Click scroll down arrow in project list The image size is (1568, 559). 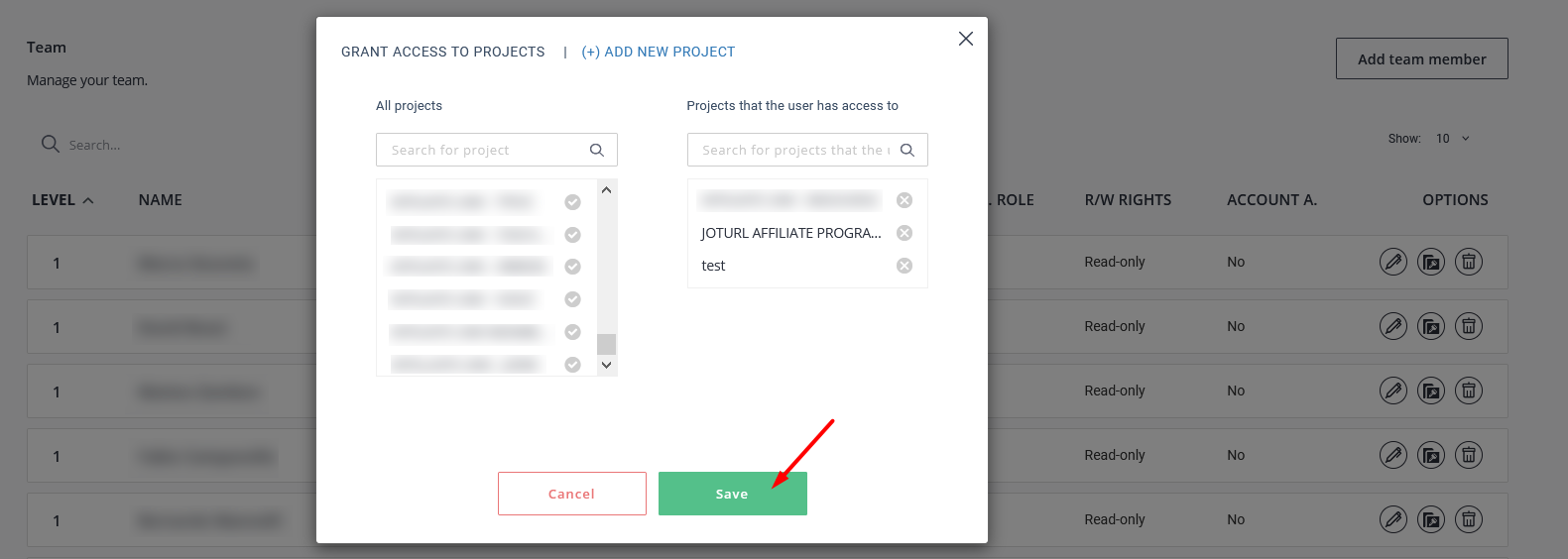pyautogui.click(x=607, y=365)
